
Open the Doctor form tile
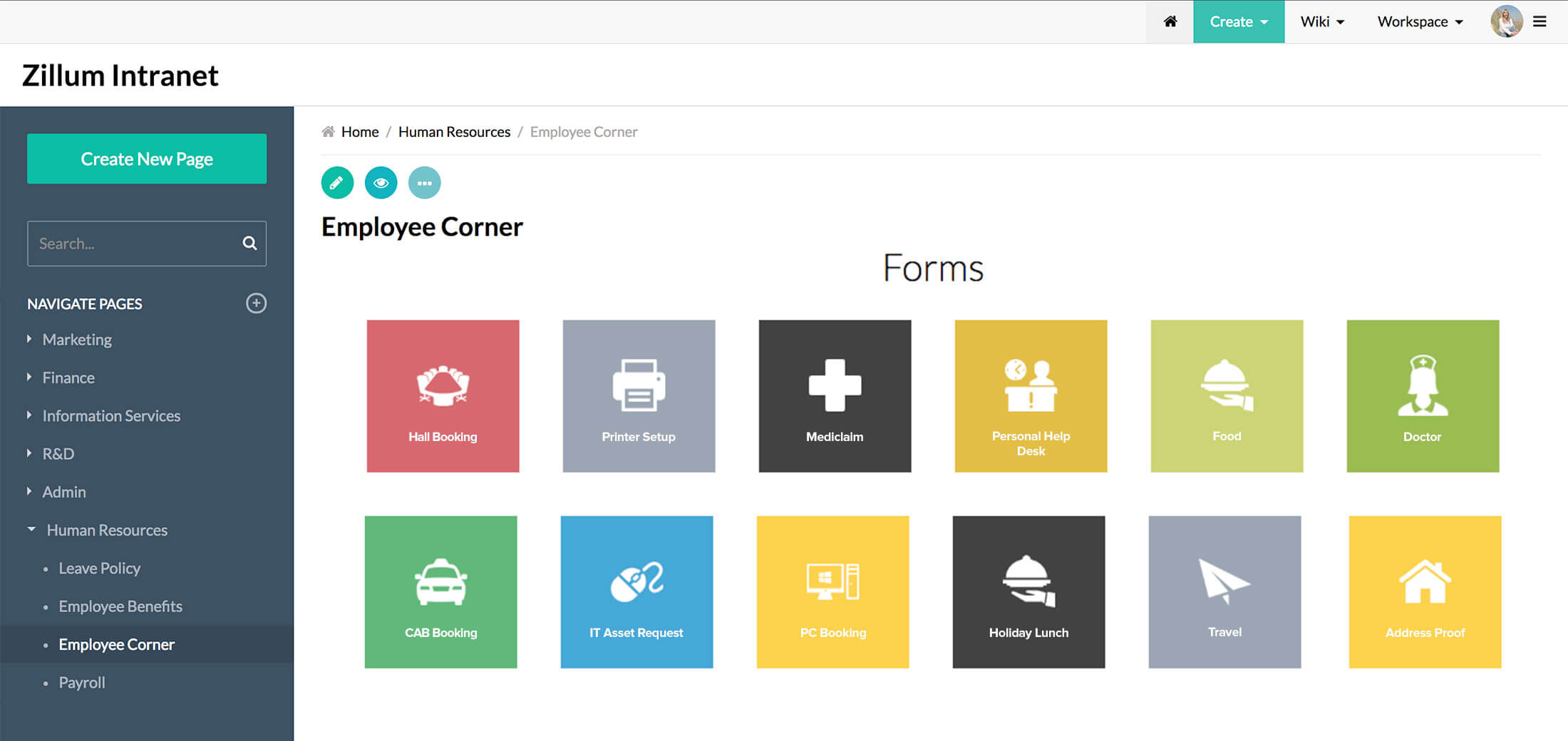click(1423, 396)
